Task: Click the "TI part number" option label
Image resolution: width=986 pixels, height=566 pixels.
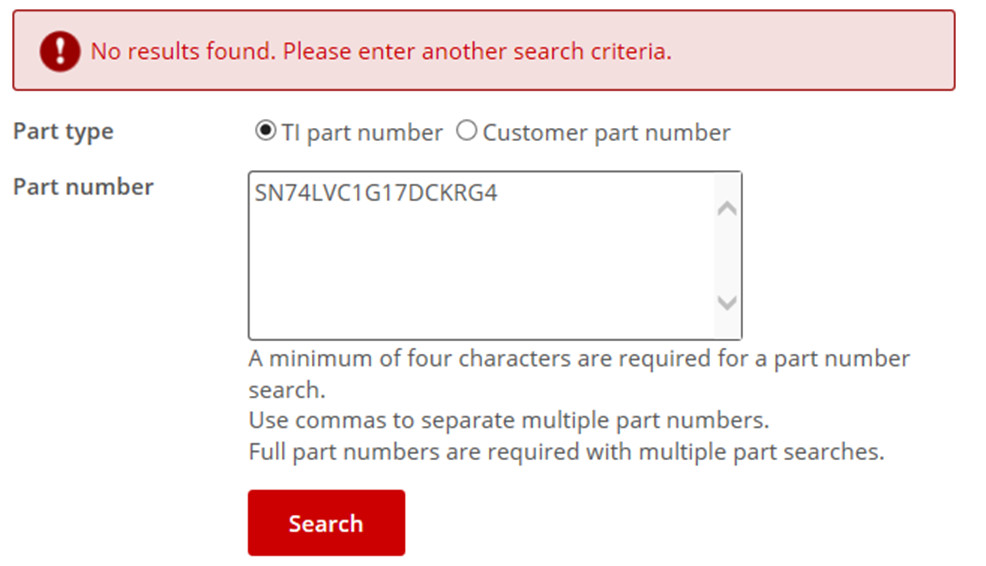Action: (x=361, y=133)
